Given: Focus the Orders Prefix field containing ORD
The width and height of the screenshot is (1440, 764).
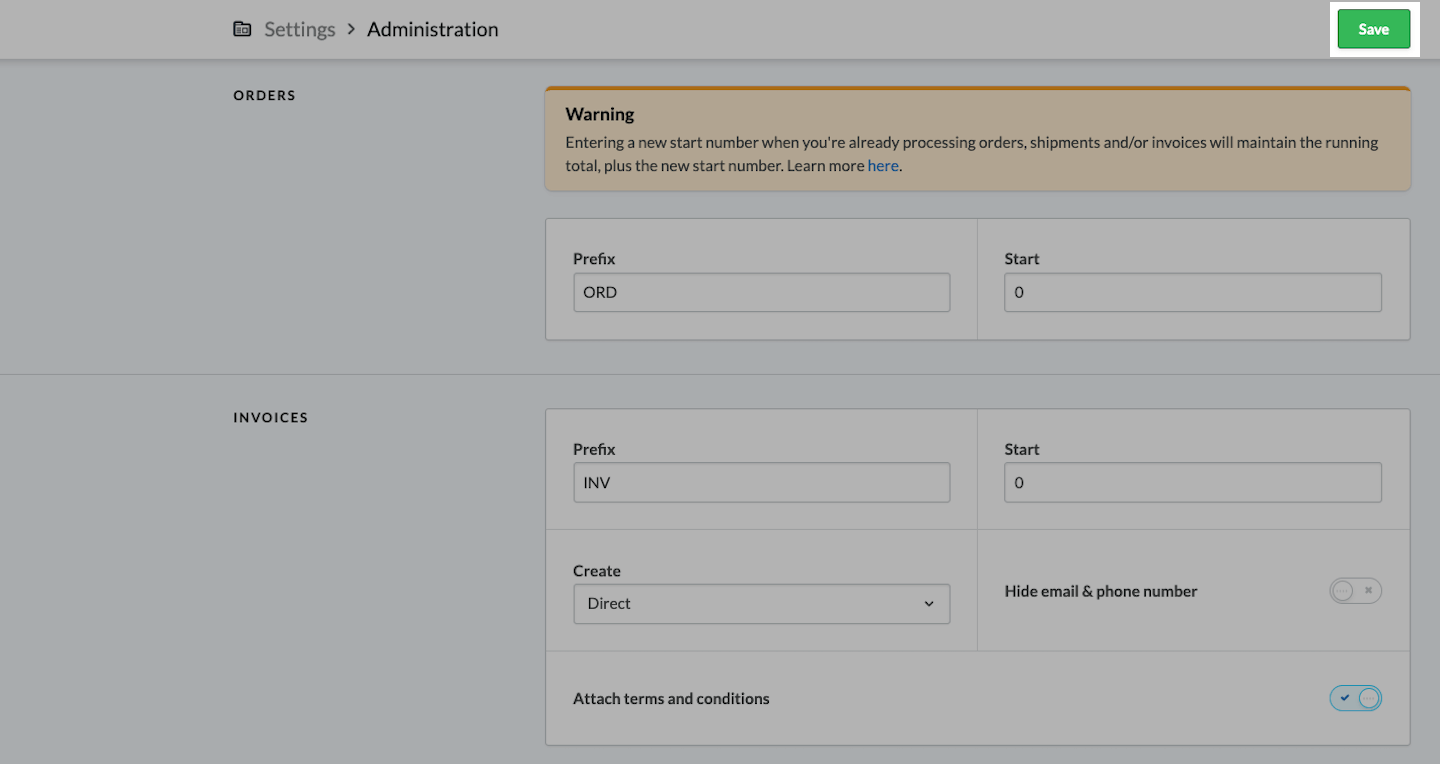Looking at the screenshot, I should coord(761,293).
